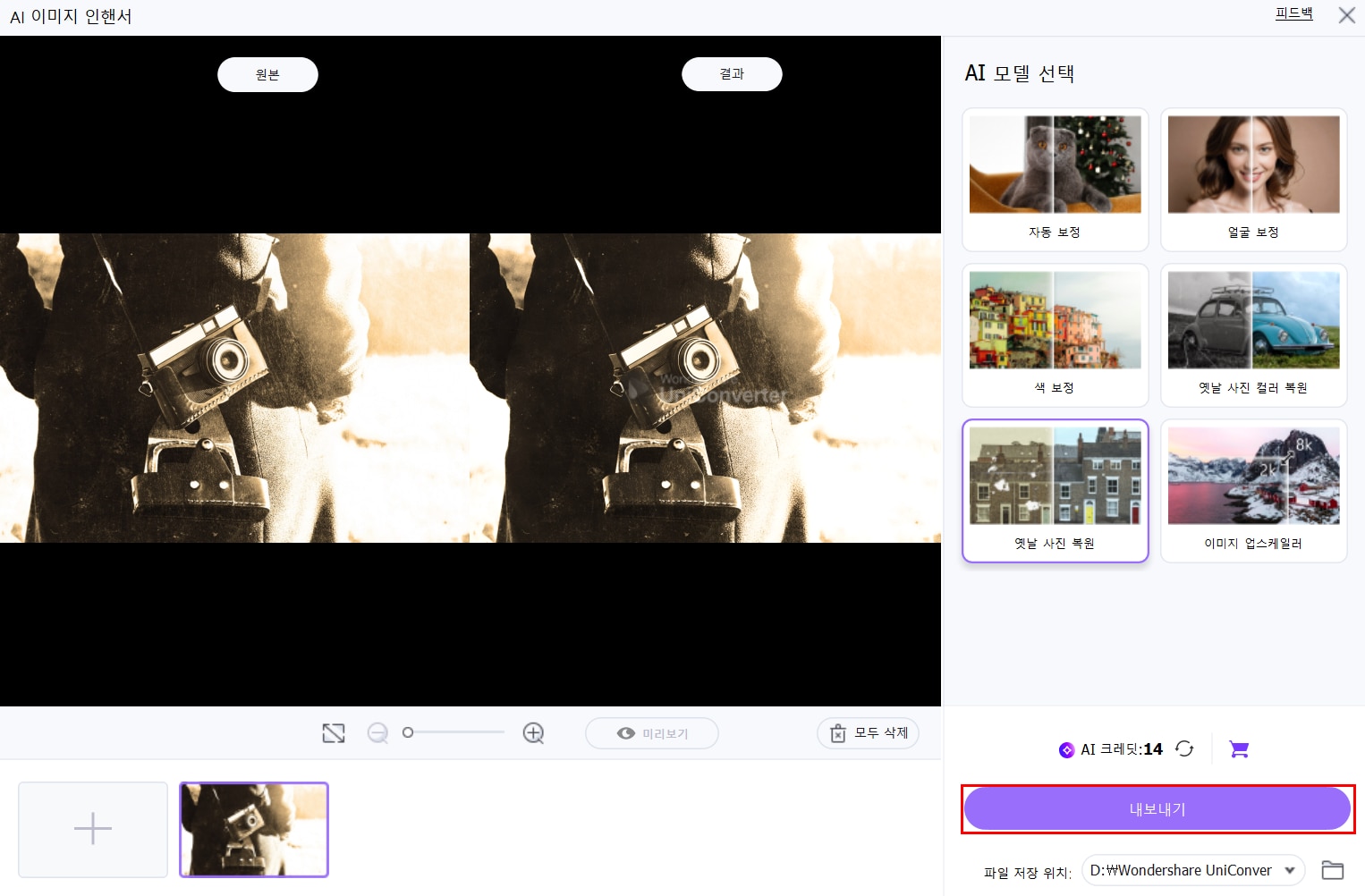Open the 피드백 feedback link
1365x896 pixels.
click(1293, 13)
